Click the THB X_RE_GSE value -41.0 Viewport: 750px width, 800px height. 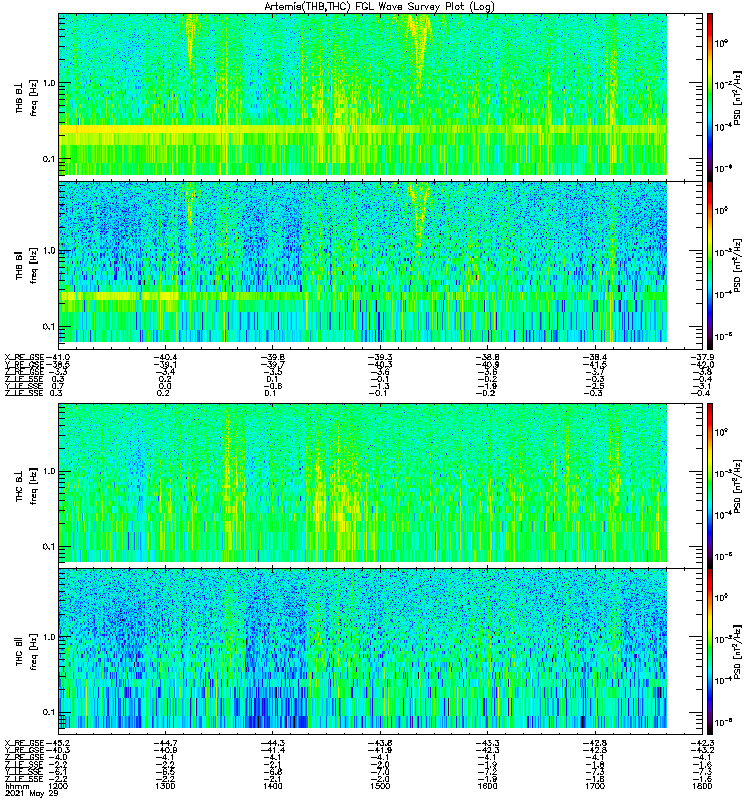pos(58,357)
